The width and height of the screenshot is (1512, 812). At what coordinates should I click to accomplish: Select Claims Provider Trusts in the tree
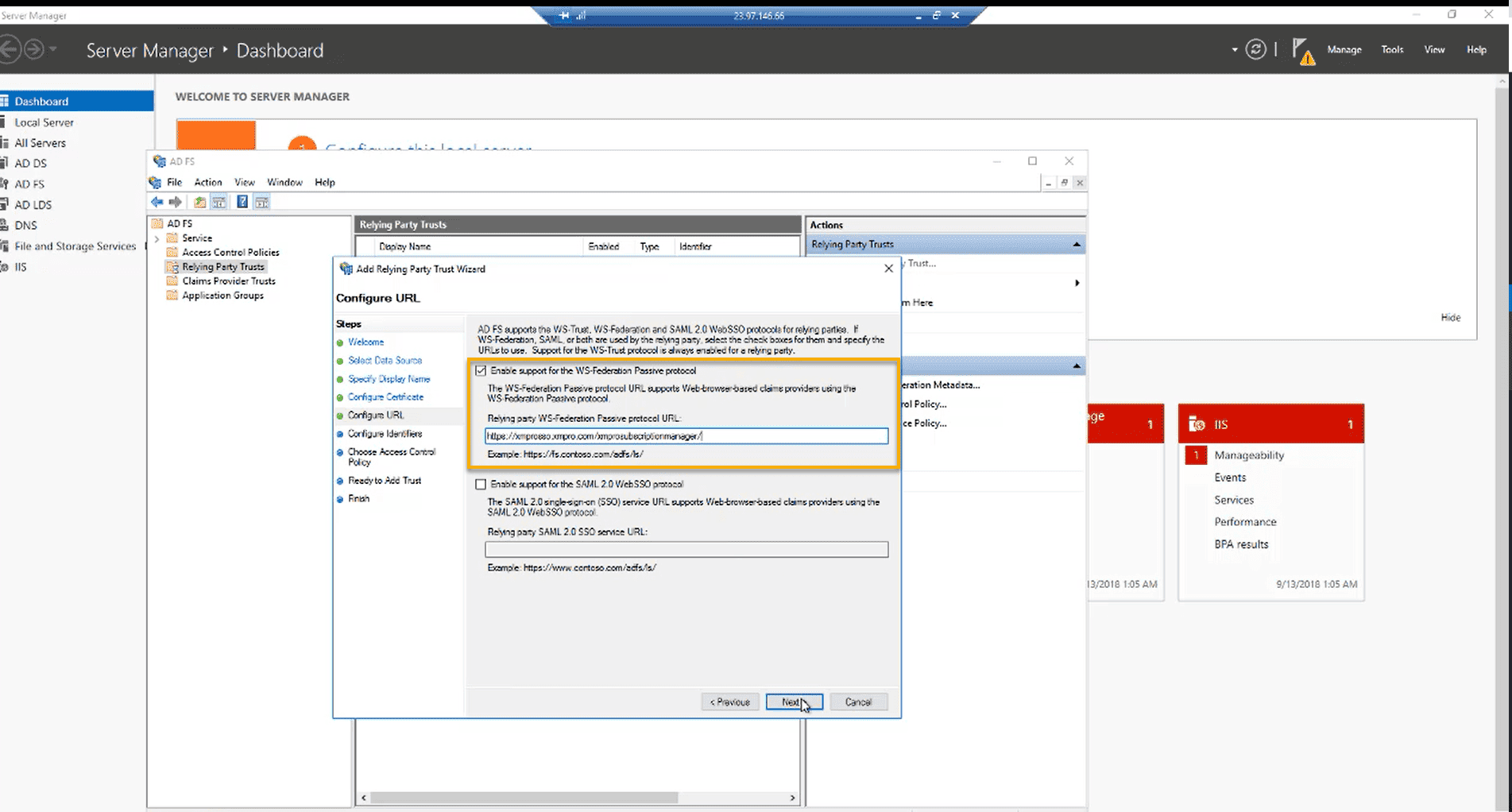click(x=228, y=281)
